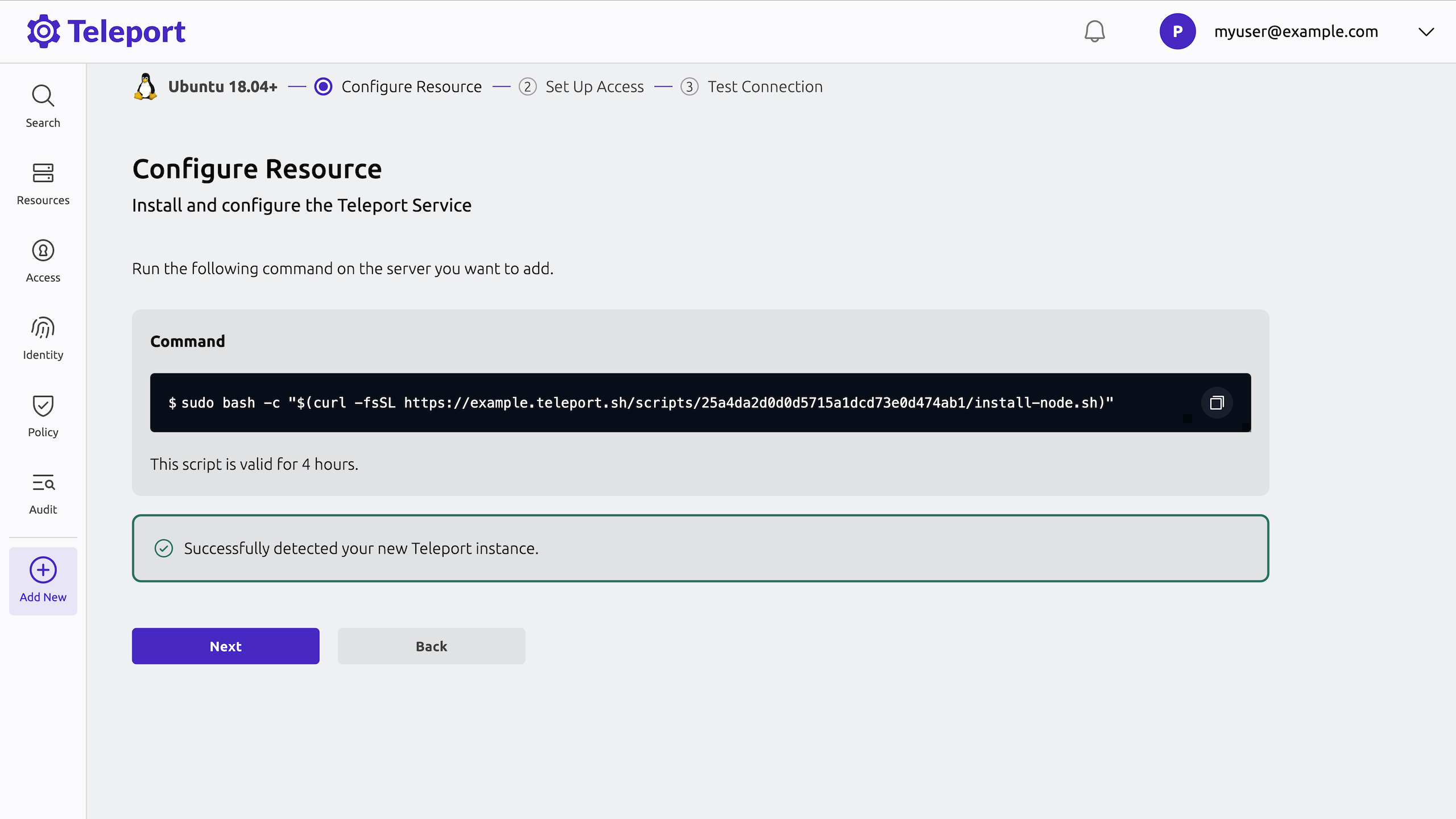Open the Audit section in sidebar
The image size is (1456, 819).
(x=43, y=493)
